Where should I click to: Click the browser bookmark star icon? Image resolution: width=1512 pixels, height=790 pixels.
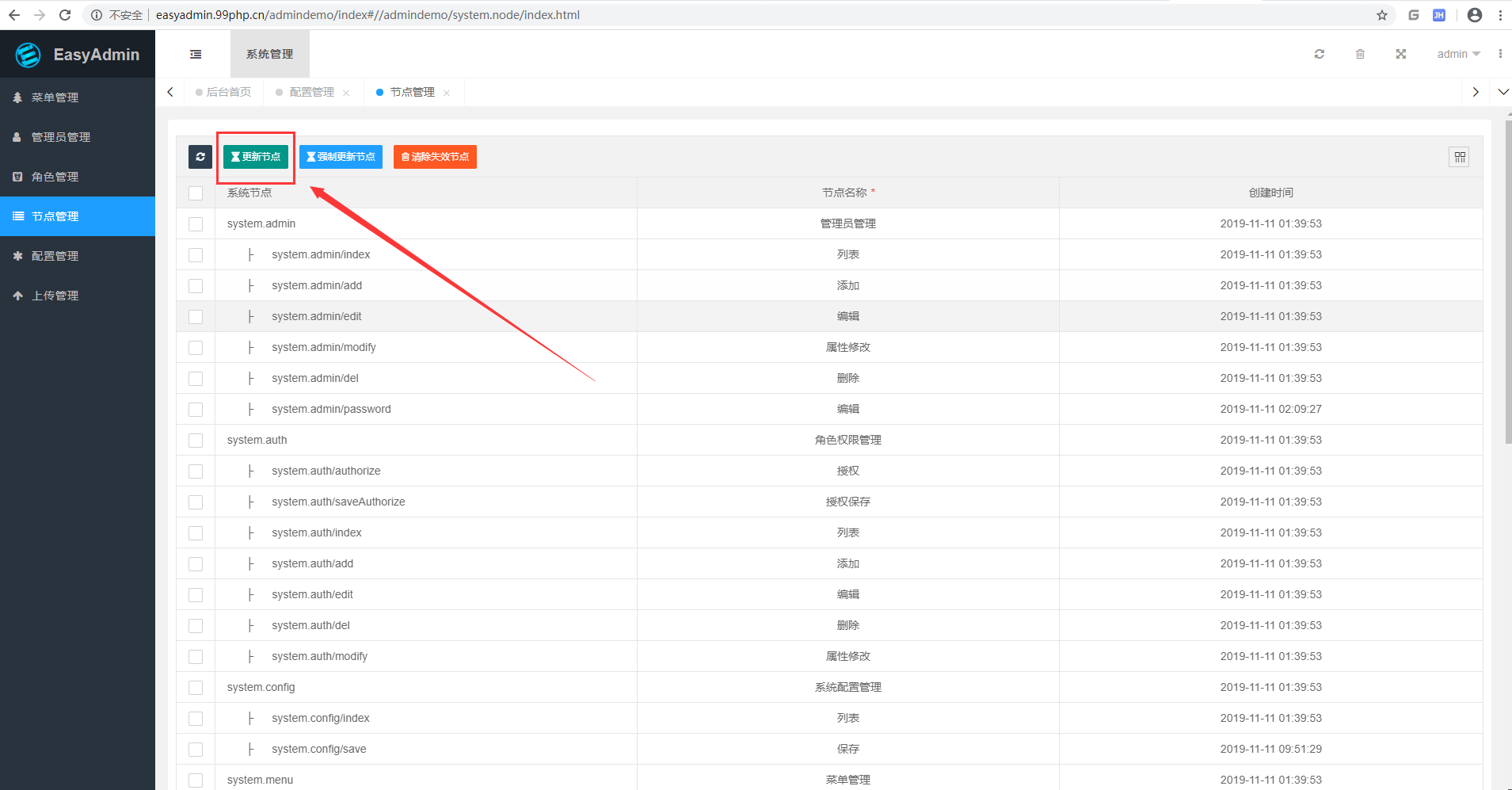(x=1381, y=15)
